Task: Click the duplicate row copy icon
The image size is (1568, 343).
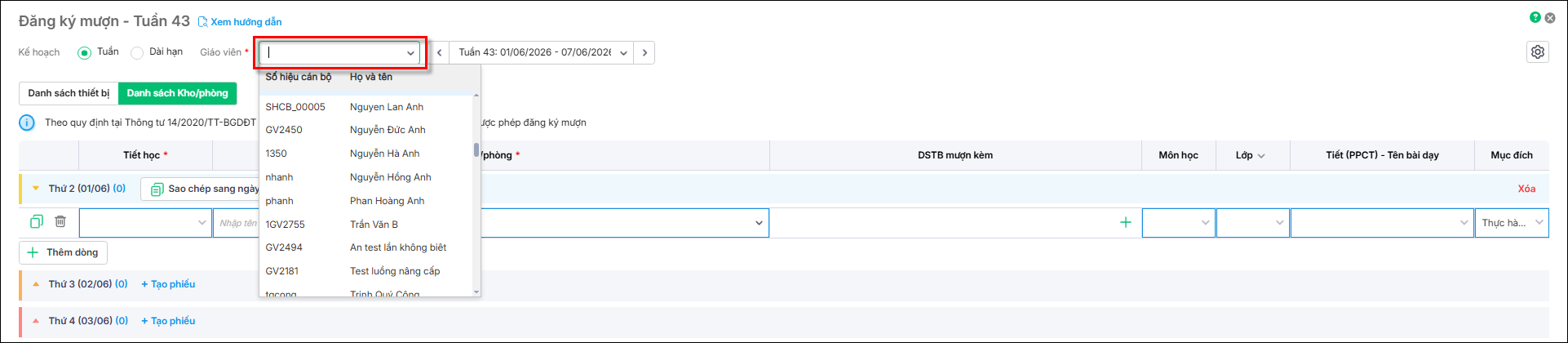Action: [x=36, y=221]
